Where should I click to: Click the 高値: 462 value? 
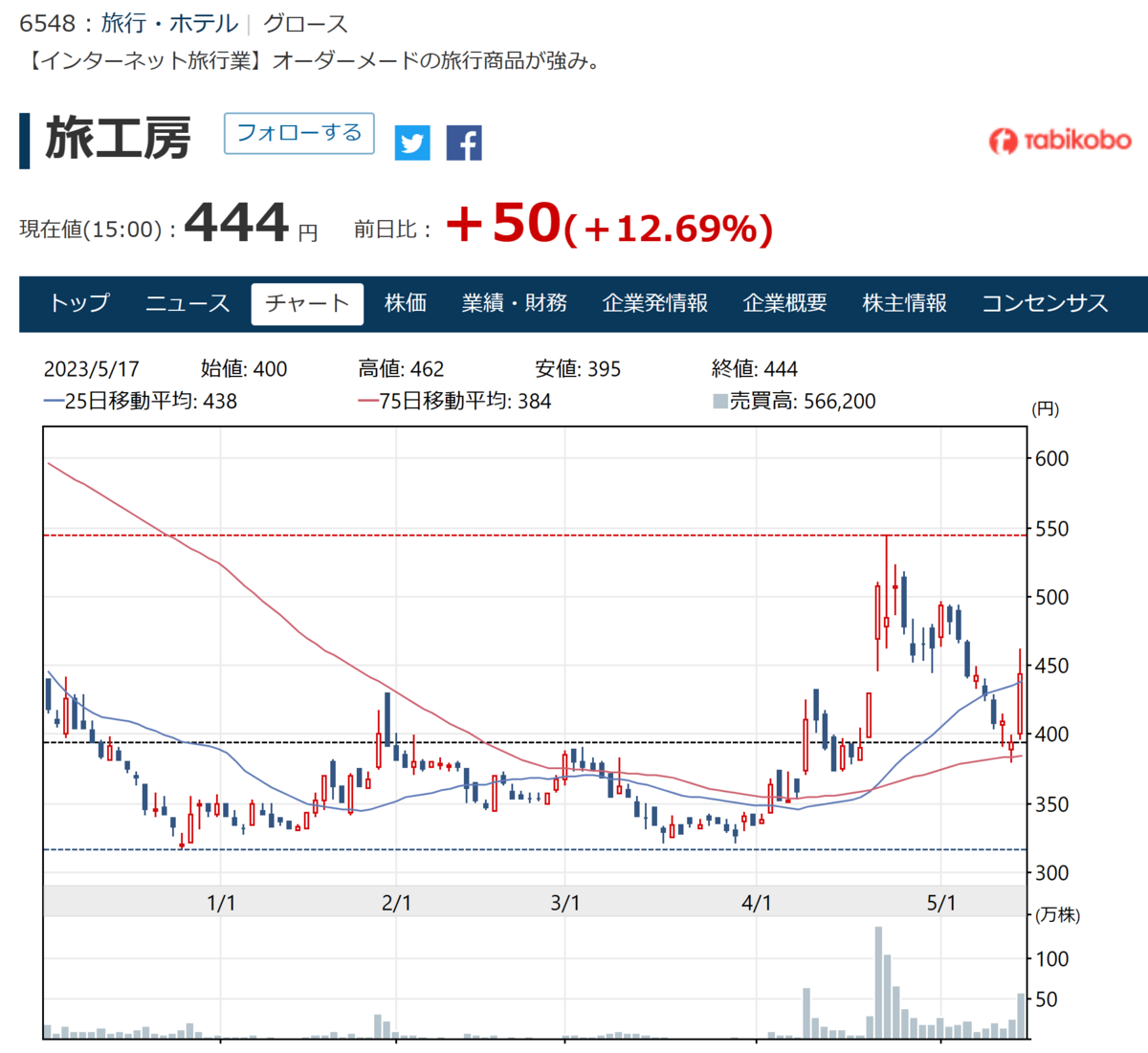pyautogui.click(x=402, y=369)
